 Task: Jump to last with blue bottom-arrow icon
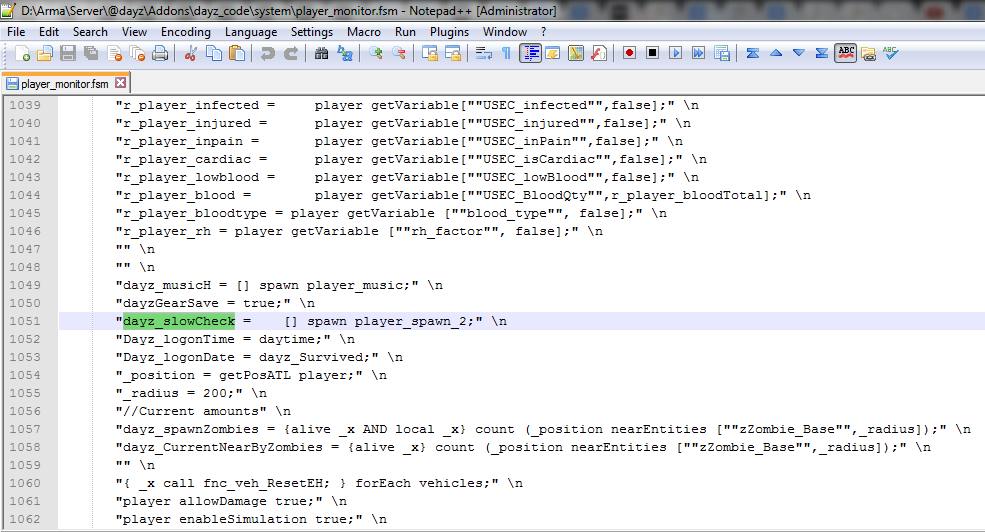[822, 53]
